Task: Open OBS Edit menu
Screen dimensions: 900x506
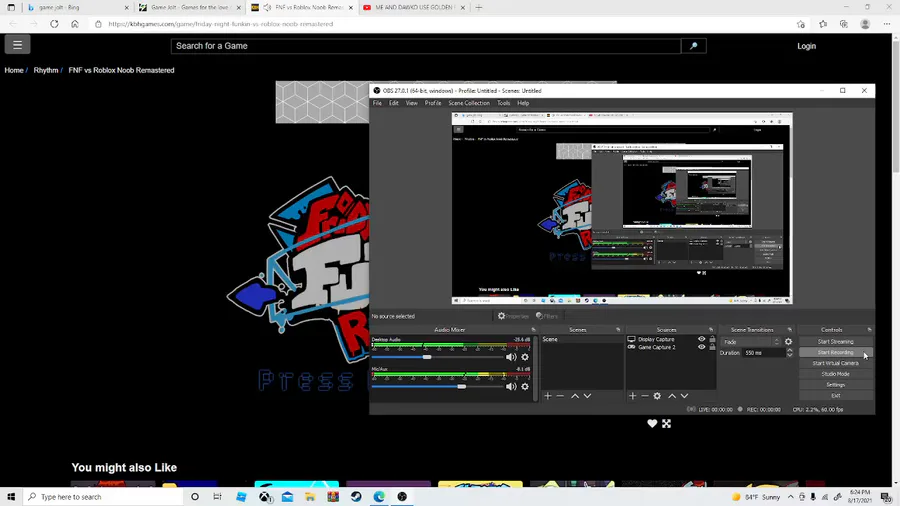Action: click(394, 103)
